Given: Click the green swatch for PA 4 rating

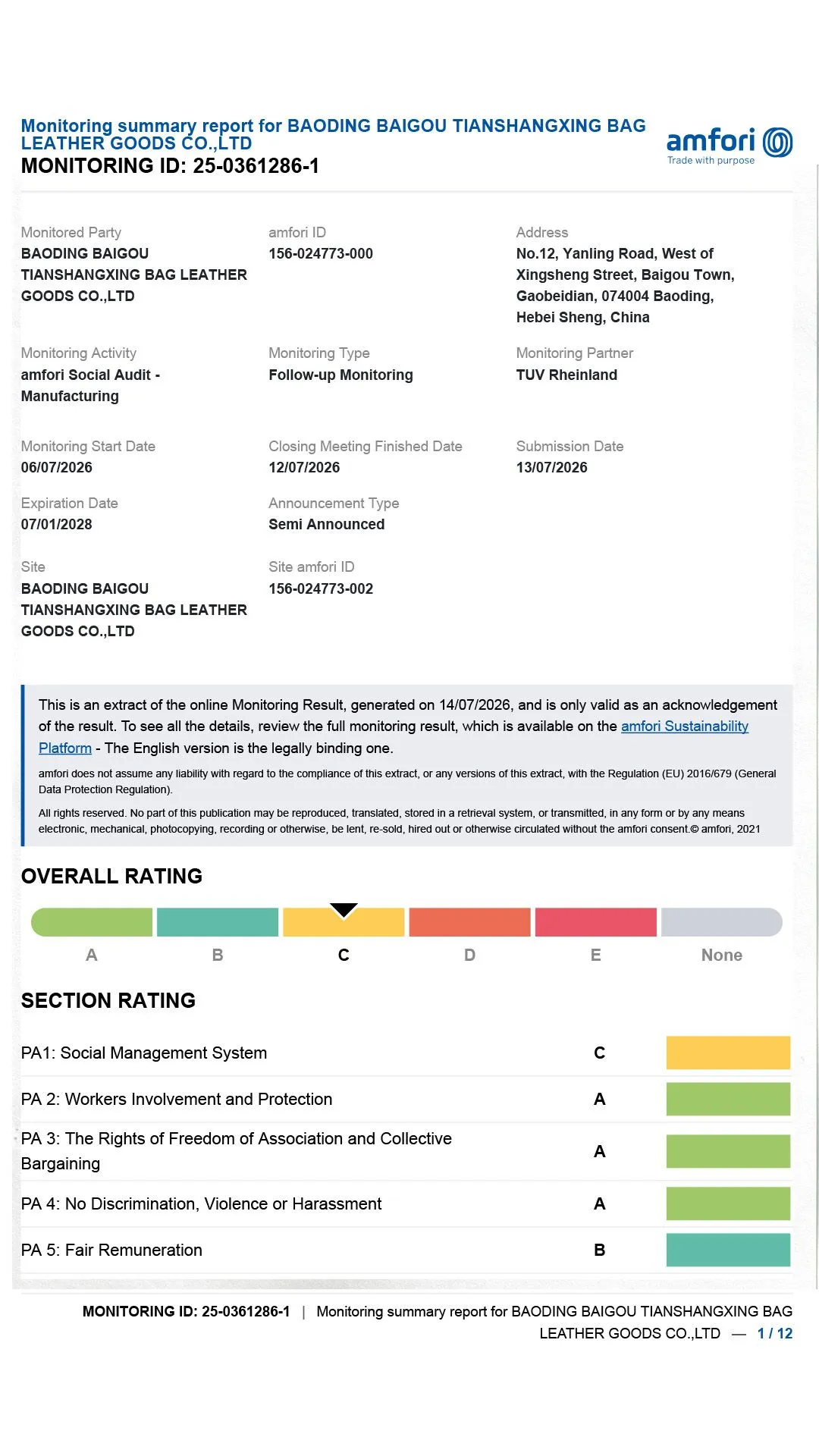Looking at the screenshot, I should (728, 1203).
